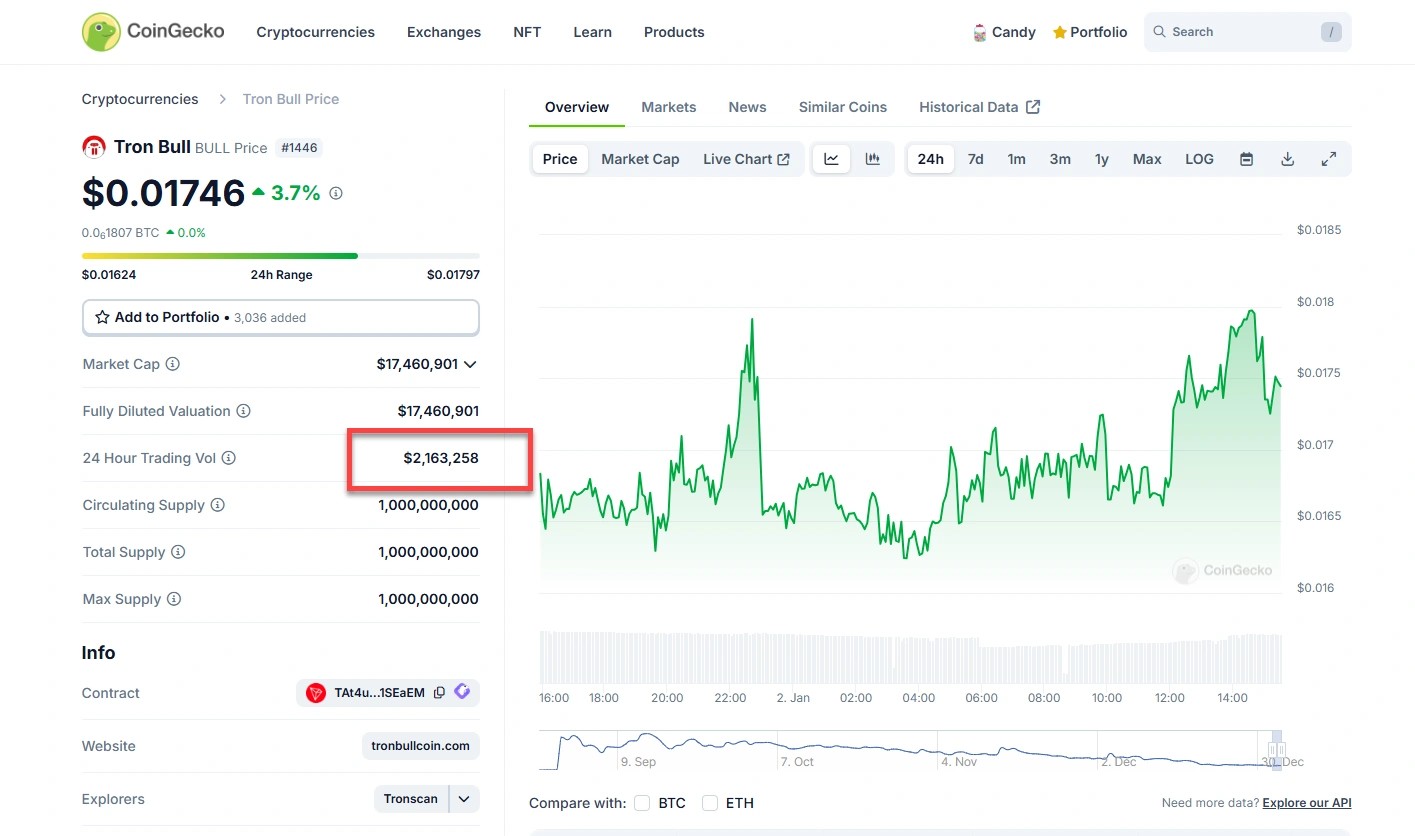Open the Similar Coins tab
The height and width of the screenshot is (836, 1415).
(x=842, y=107)
